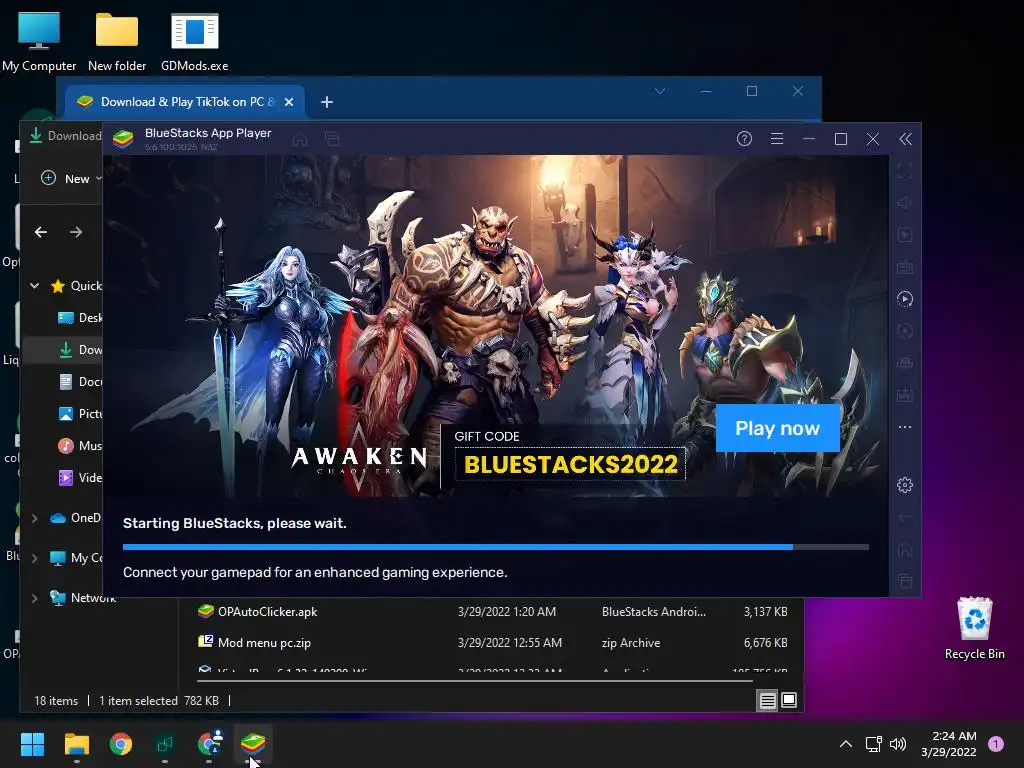Click the volume speaker icon in BlueStacks sidebar

click(904, 203)
